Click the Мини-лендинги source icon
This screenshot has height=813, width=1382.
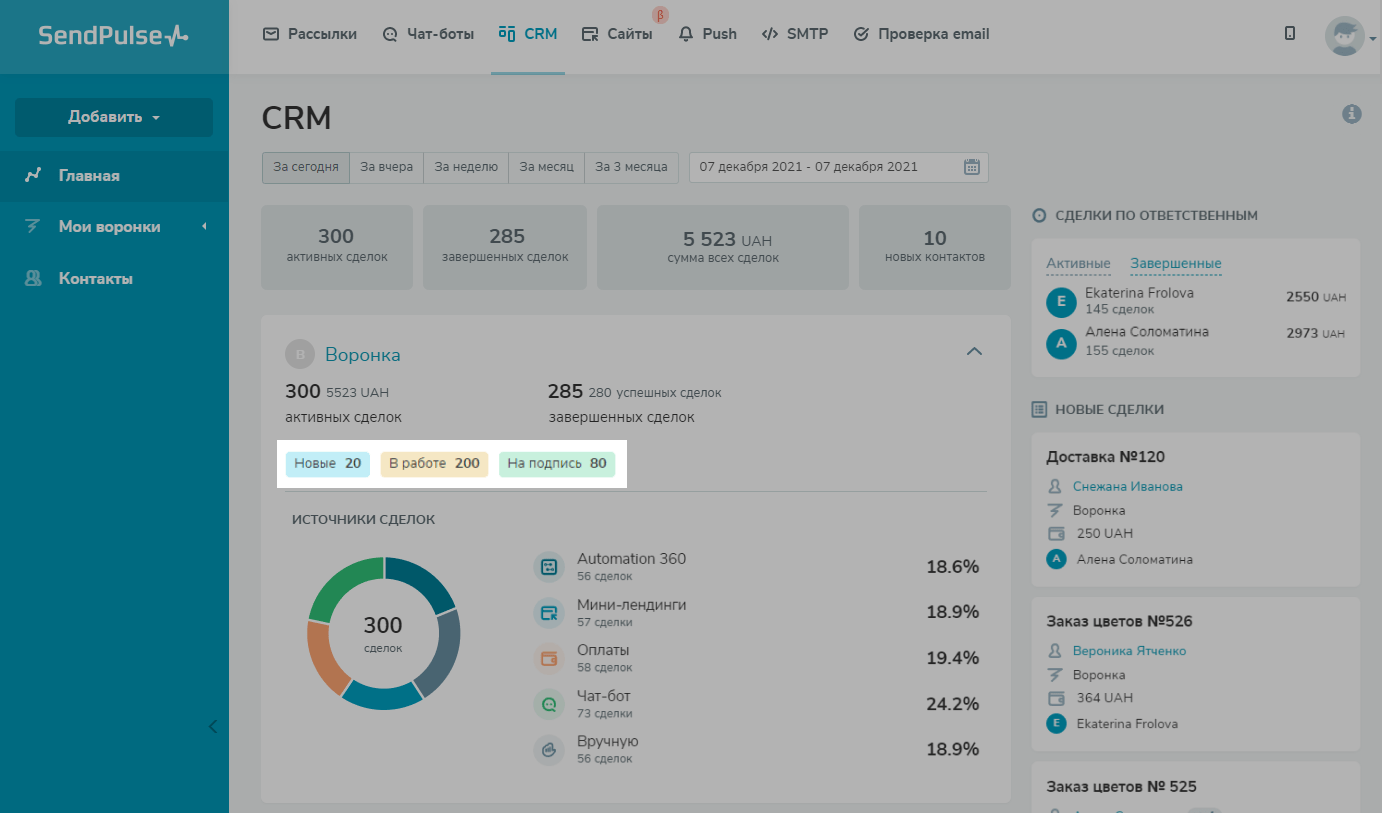[x=549, y=613]
